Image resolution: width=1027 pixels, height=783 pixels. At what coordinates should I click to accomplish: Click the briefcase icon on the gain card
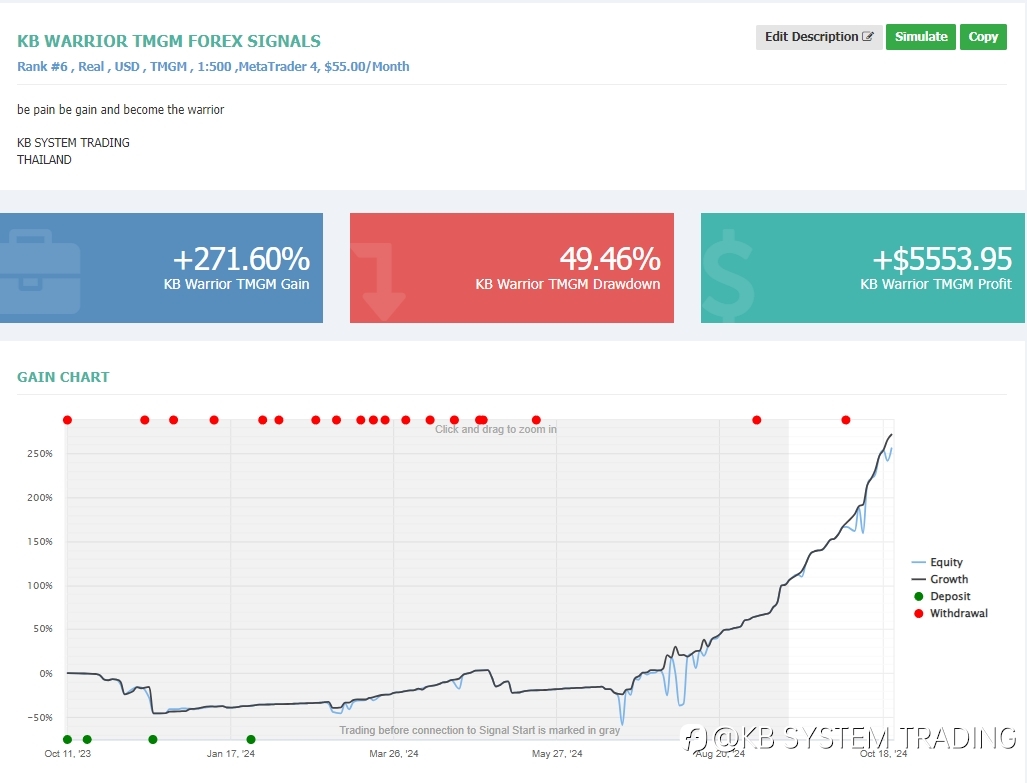[x=39, y=271]
